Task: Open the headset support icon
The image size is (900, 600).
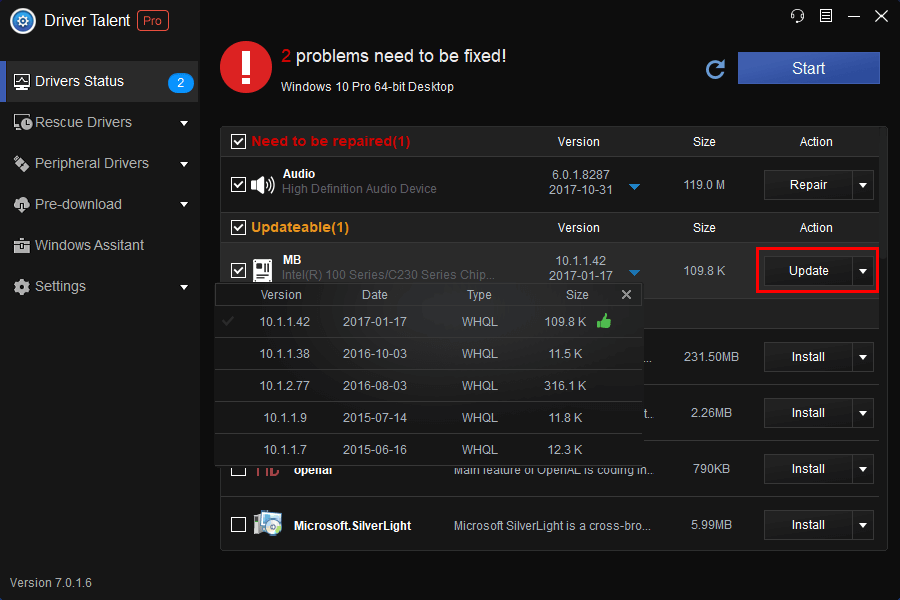Action: (797, 16)
